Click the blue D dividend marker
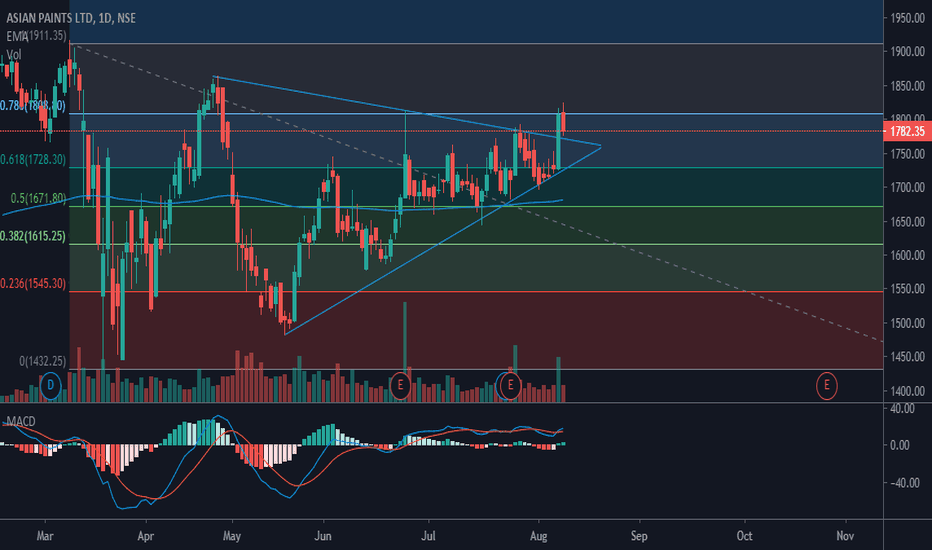 (x=51, y=385)
